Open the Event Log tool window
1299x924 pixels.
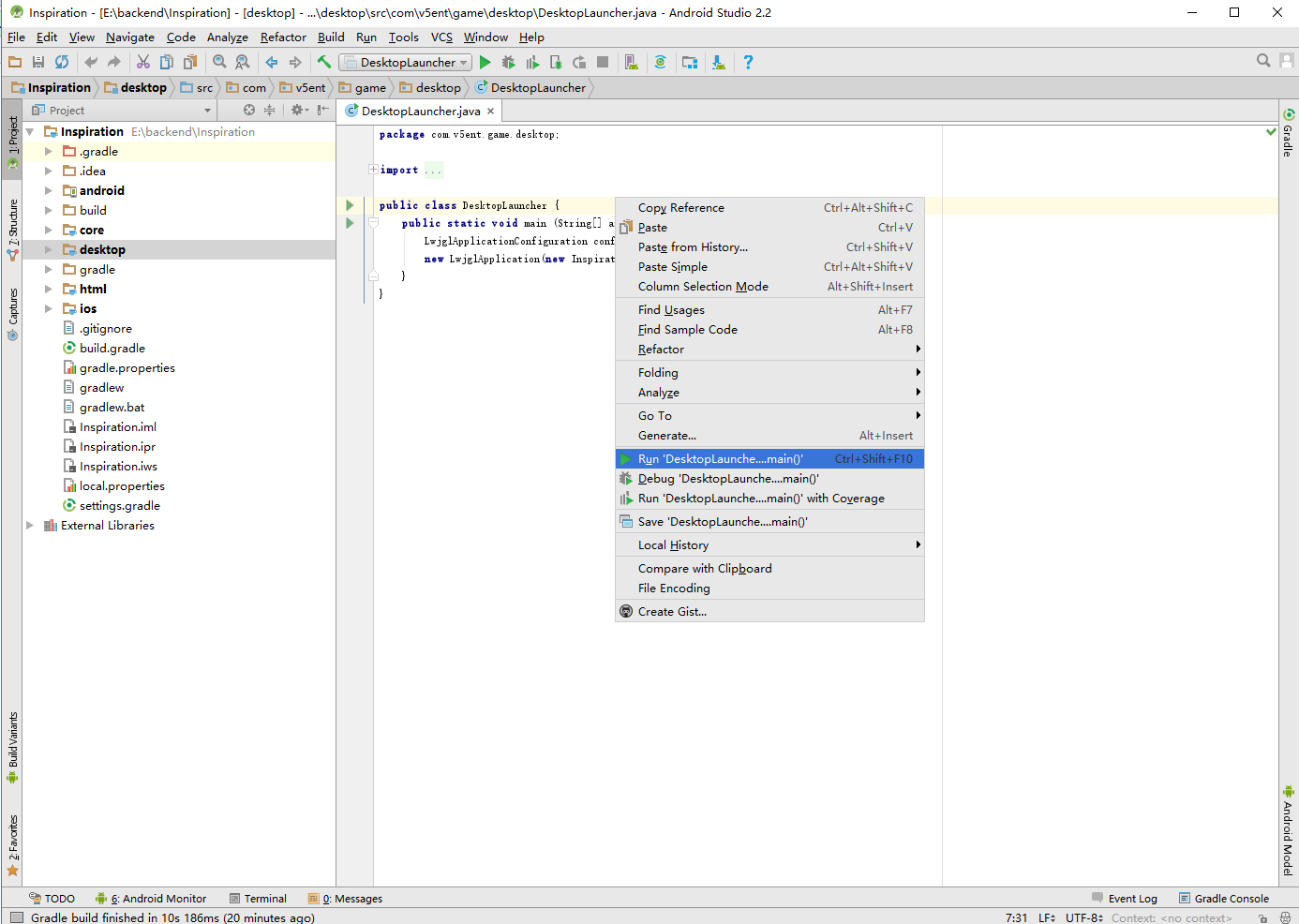[x=1125, y=898]
